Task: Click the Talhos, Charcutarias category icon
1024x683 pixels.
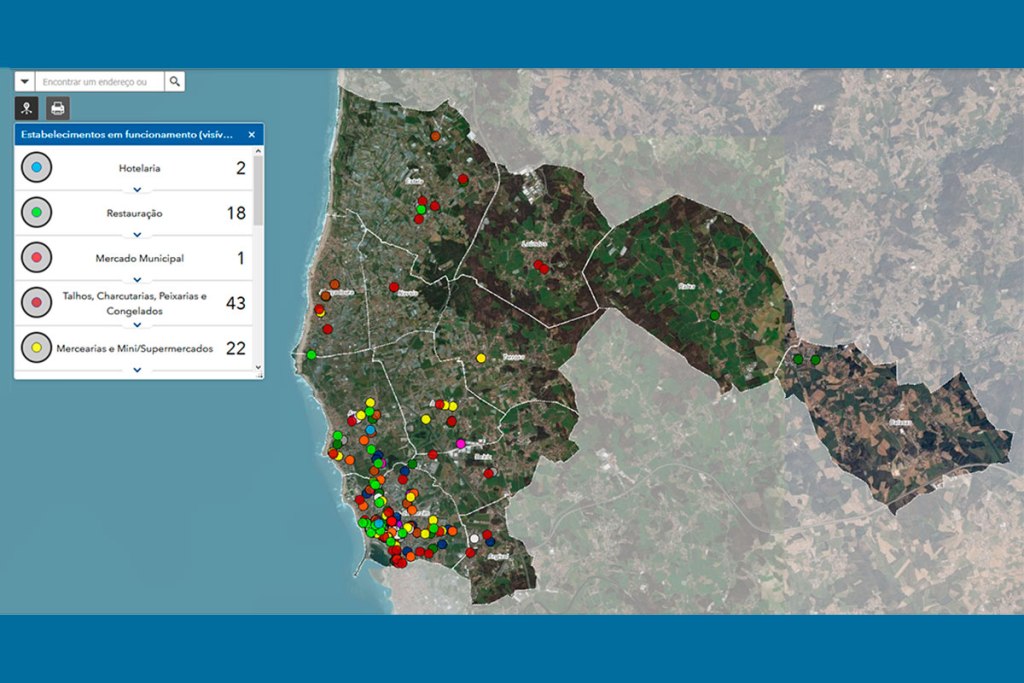Action: pyautogui.click(x=36, y=302)
